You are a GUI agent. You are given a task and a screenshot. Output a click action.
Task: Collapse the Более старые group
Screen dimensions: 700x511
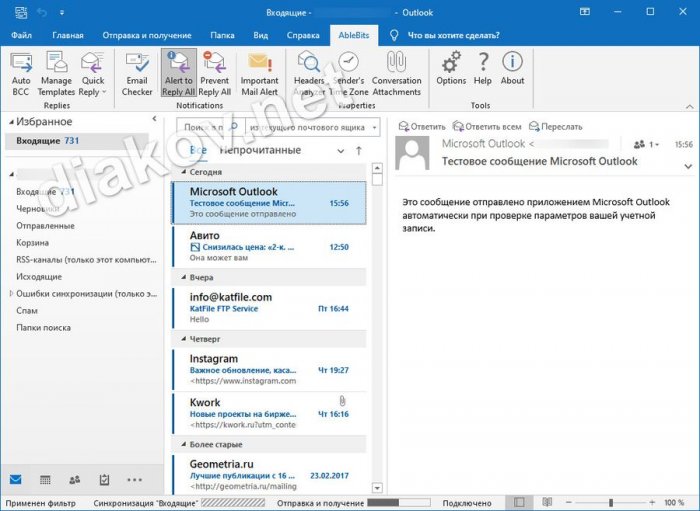point(183,444)
